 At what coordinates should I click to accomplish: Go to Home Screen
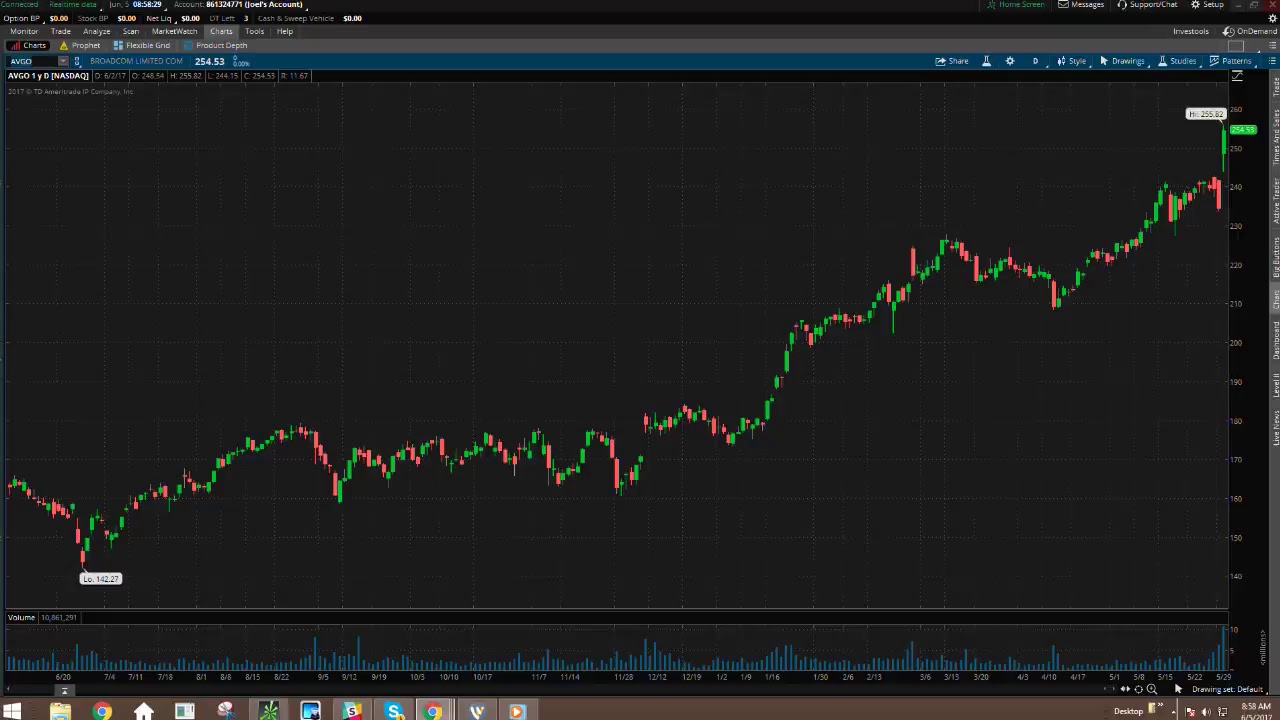[1015, 4]
